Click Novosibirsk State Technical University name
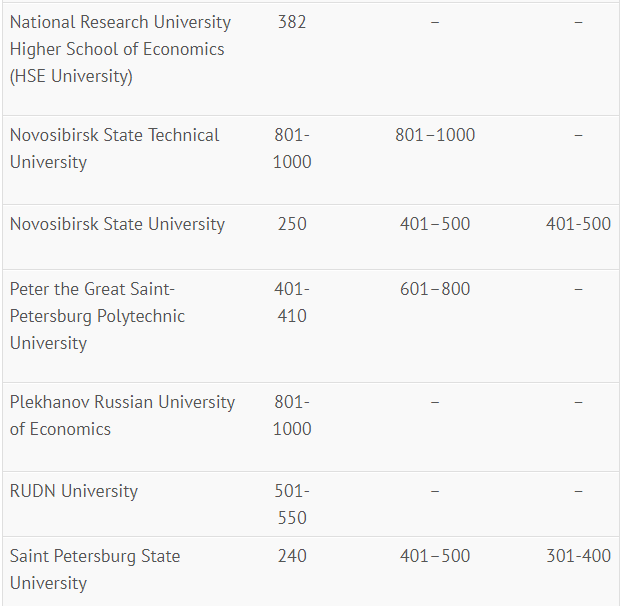This screenshot has width=622, height=606. pos(114,149)
